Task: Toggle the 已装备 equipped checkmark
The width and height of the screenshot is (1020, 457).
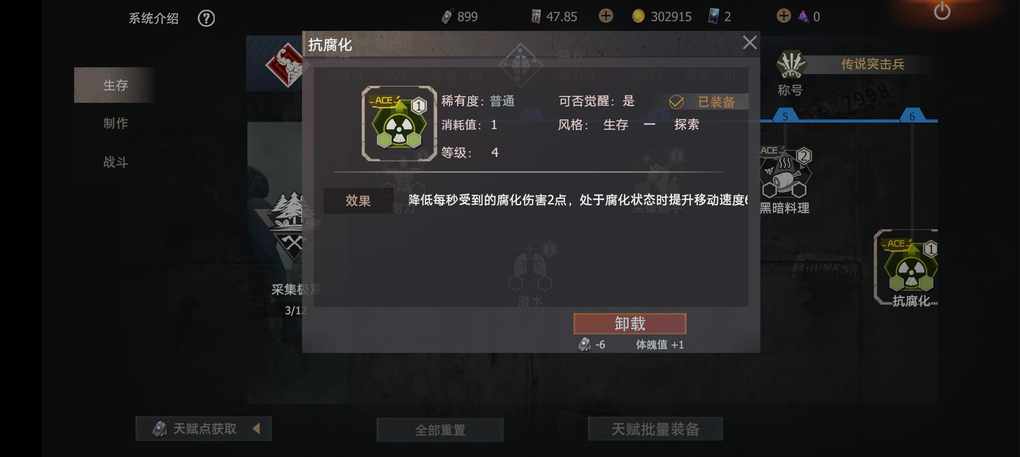Action: click(x=677, y=102)
